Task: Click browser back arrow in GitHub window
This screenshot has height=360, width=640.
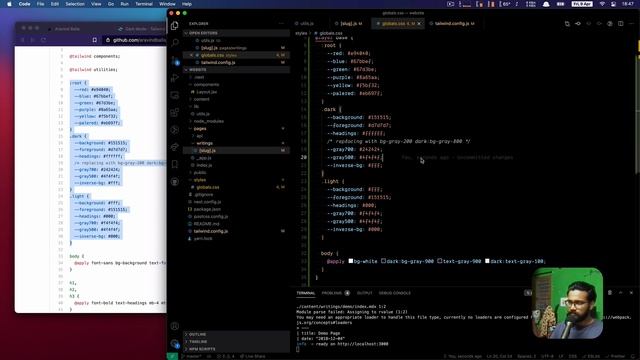Action: tap(23, 40)
